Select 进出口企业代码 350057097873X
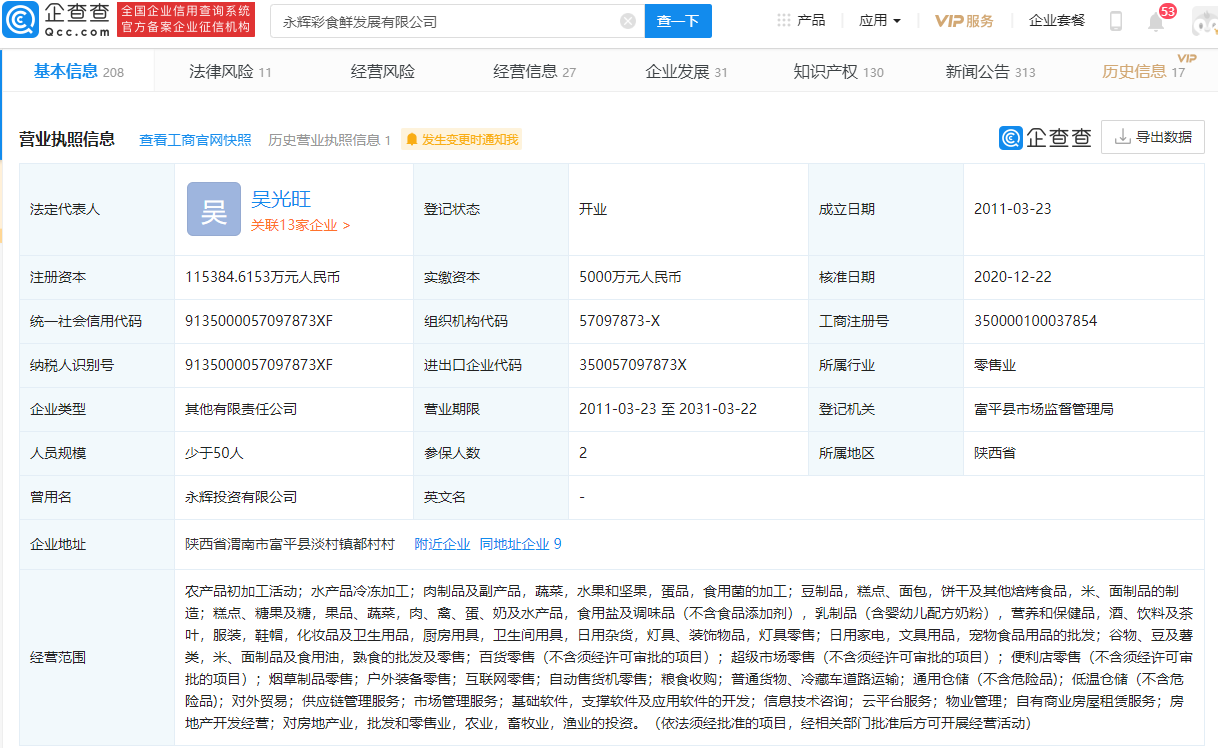The height and width of the screenshot is (748, 1218). (633, 365)
